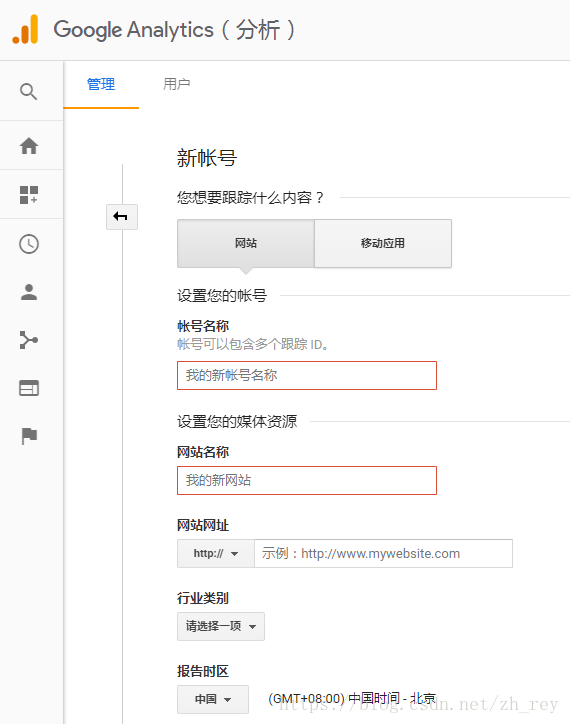Viewport: 570px width, 724px height.
Task: Open Conversions flag icon in sidebar
Action: [x=29, y=436]
